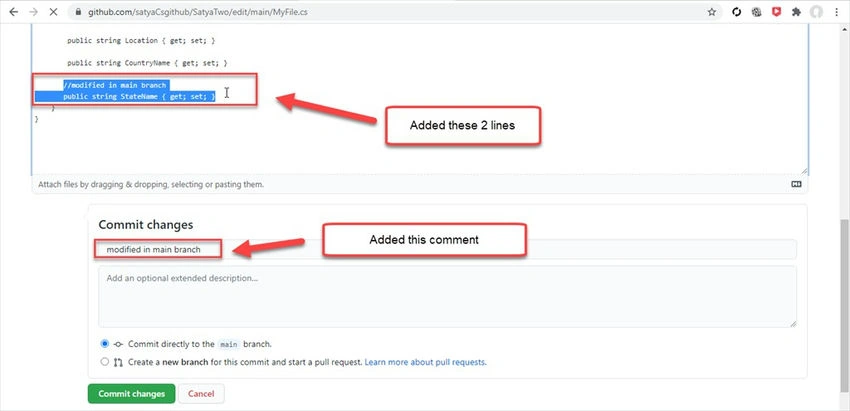Image resolution: width=850 pixels, height=411 pixels.
Task: Click the profile avatar in the toolbar
Action: pos(816,12)
